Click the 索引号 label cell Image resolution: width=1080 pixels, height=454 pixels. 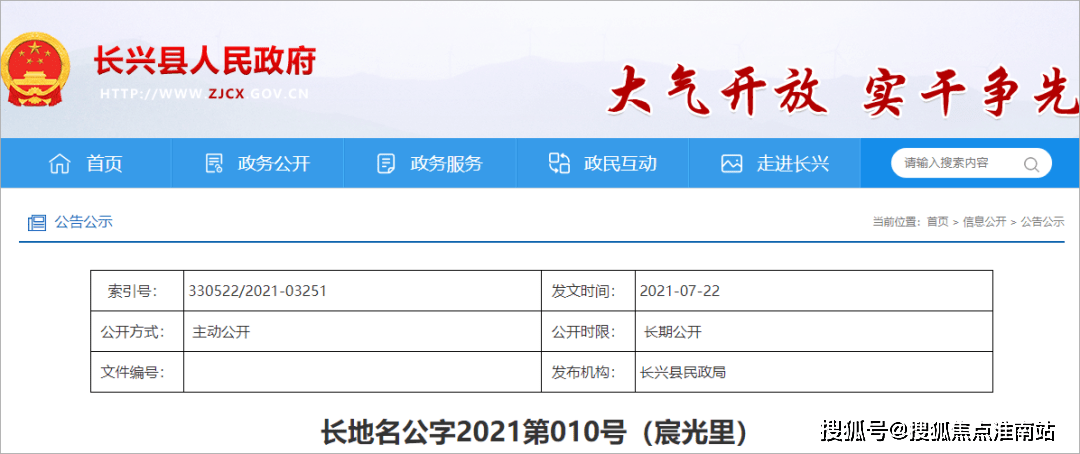pos(137,291)
